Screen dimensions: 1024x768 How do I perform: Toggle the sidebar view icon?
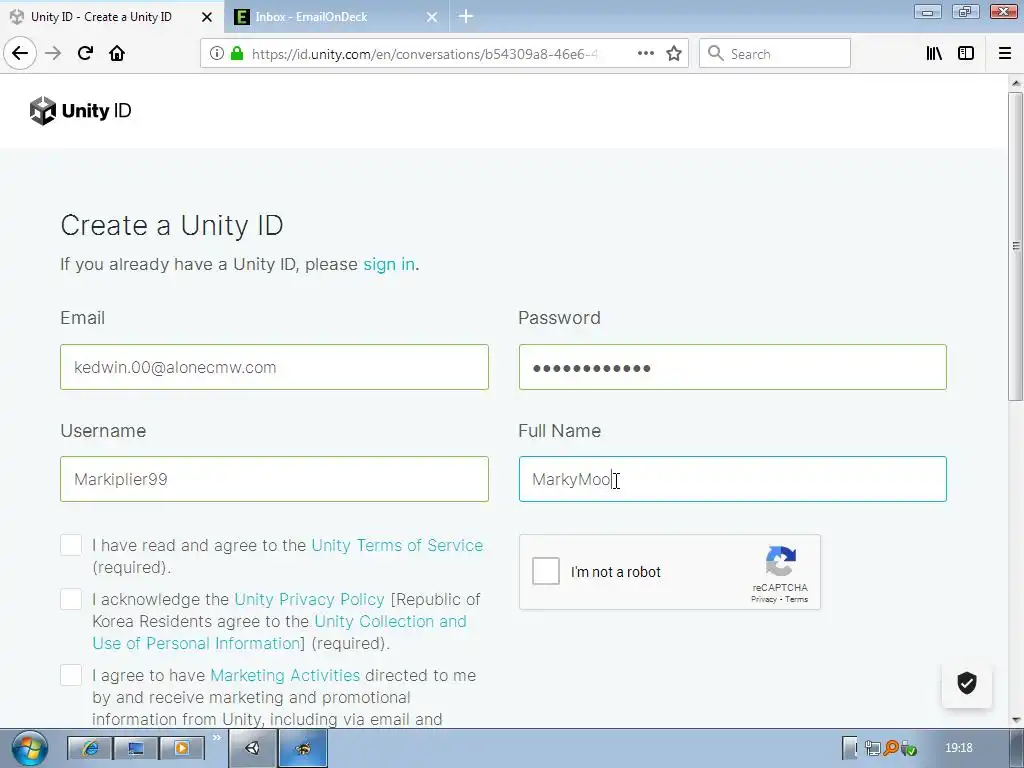(x=966, y=54)
